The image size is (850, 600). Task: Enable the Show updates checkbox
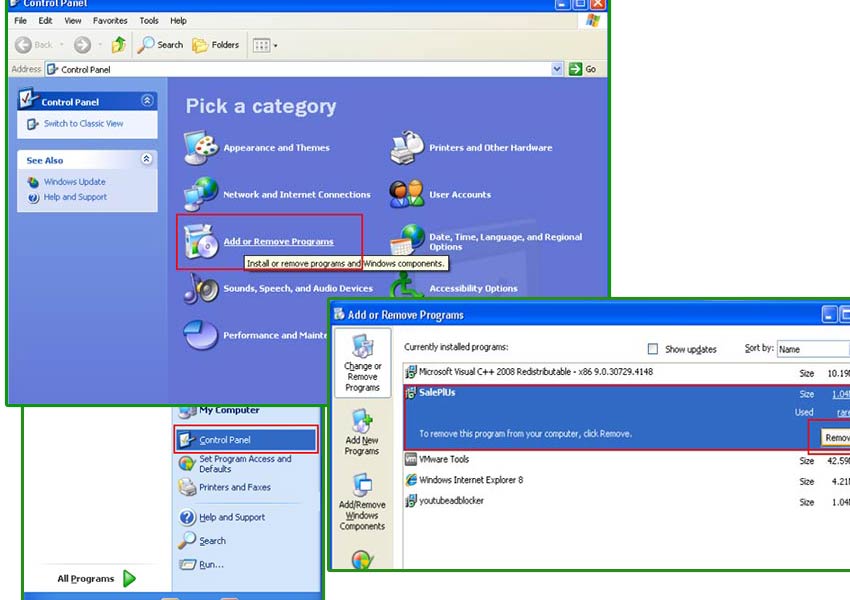[653, 349]
